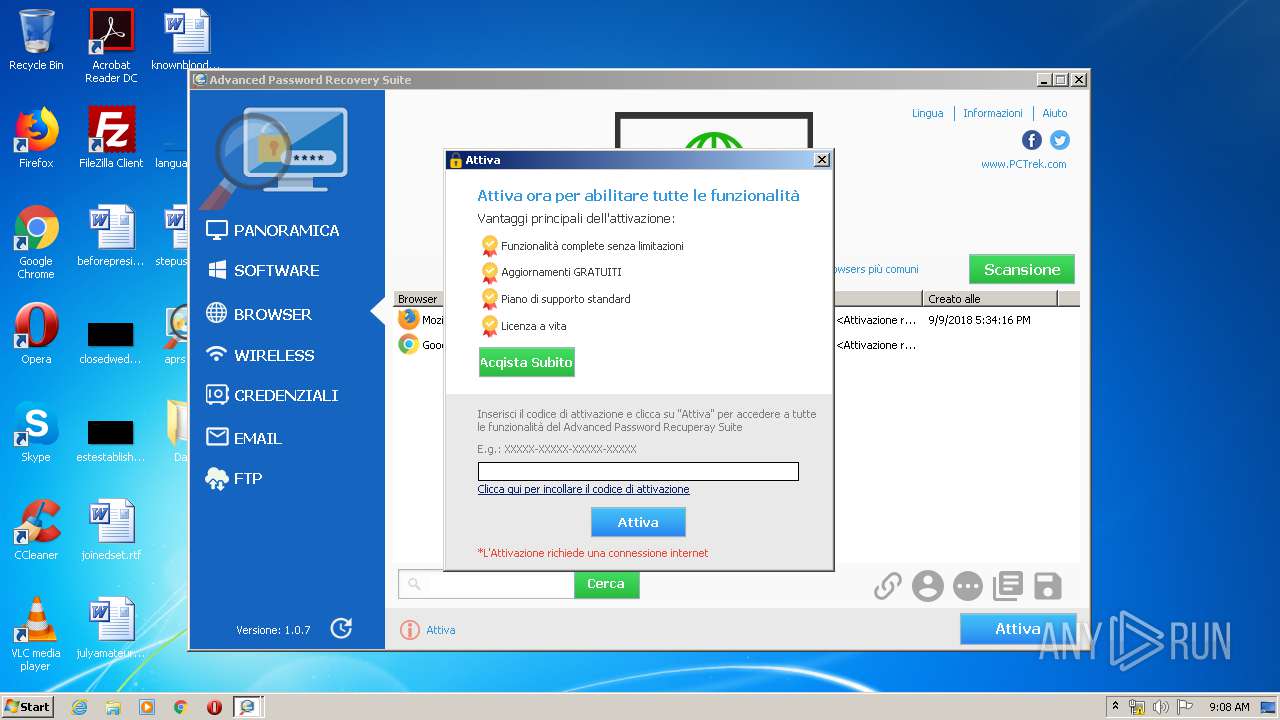Open Google Chrome desktop shortcut

(36, 242)
